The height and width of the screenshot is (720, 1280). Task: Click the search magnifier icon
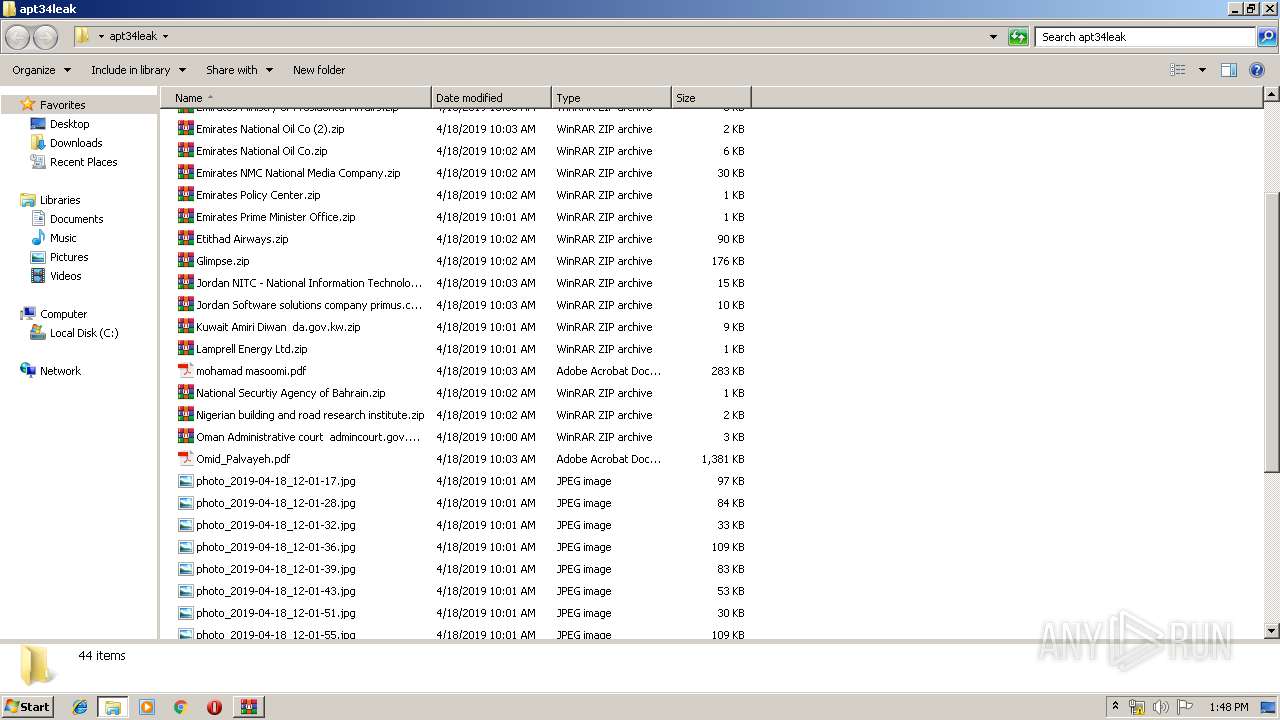click(x=1267, y=37)
